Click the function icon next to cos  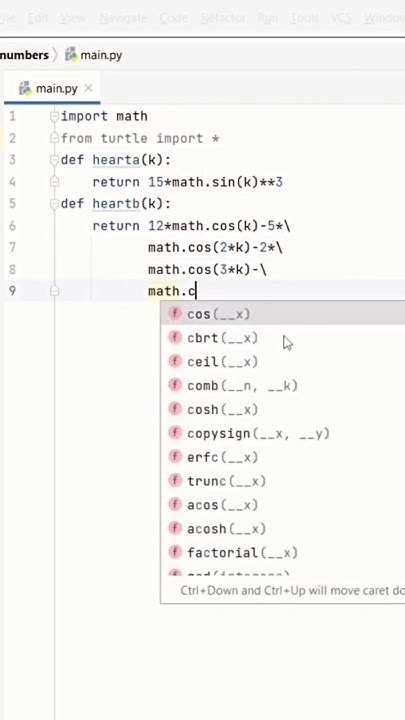pyautogui.click(x=175, y=314)
